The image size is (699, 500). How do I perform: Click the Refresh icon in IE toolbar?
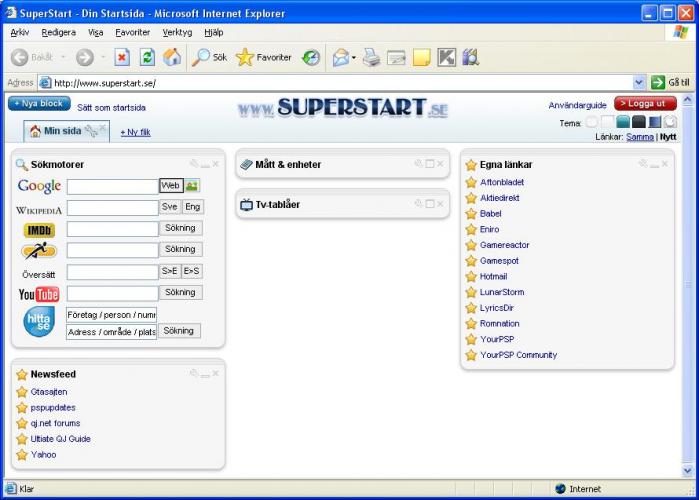(x=147, y=57)
